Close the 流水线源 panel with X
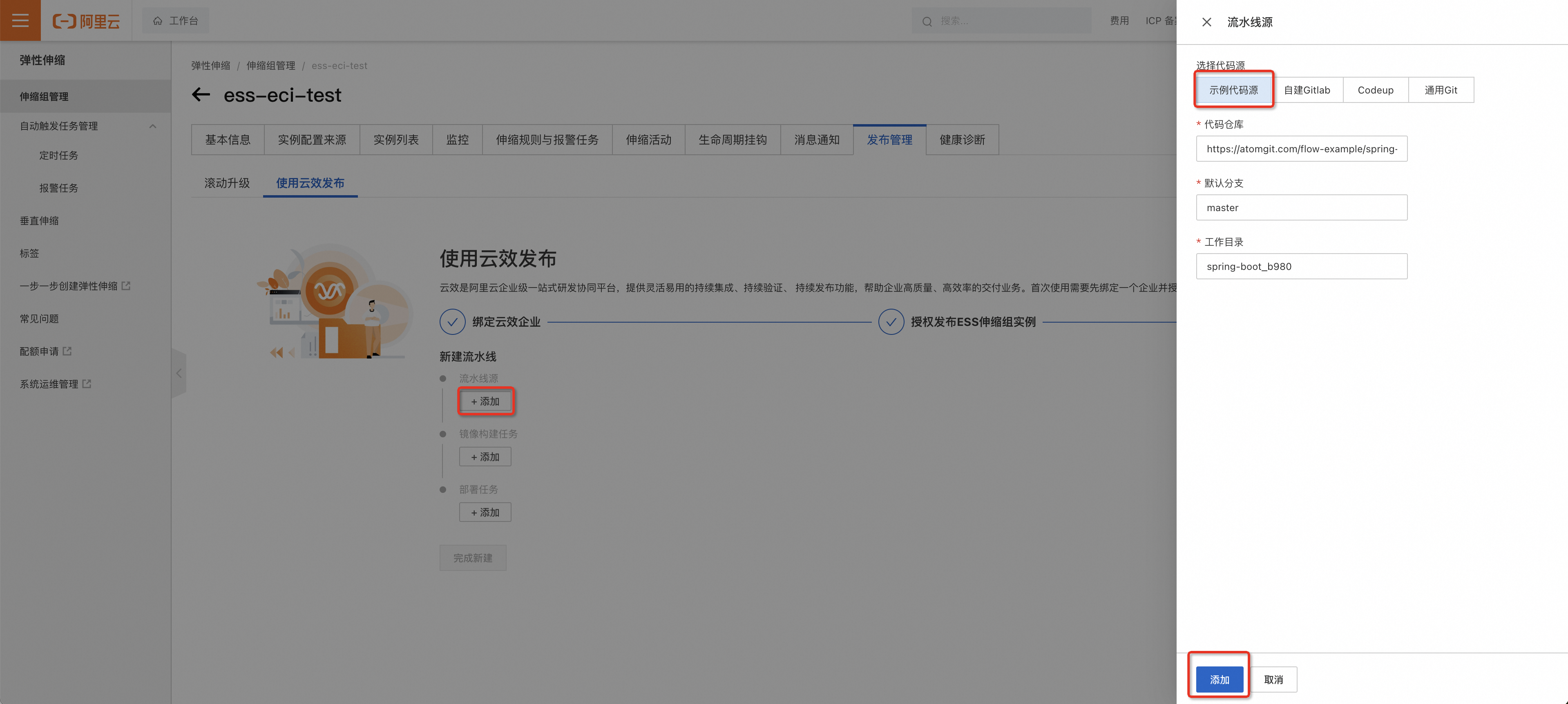This screenshot has width=1568, height=704. click(x=1206, y=22)
